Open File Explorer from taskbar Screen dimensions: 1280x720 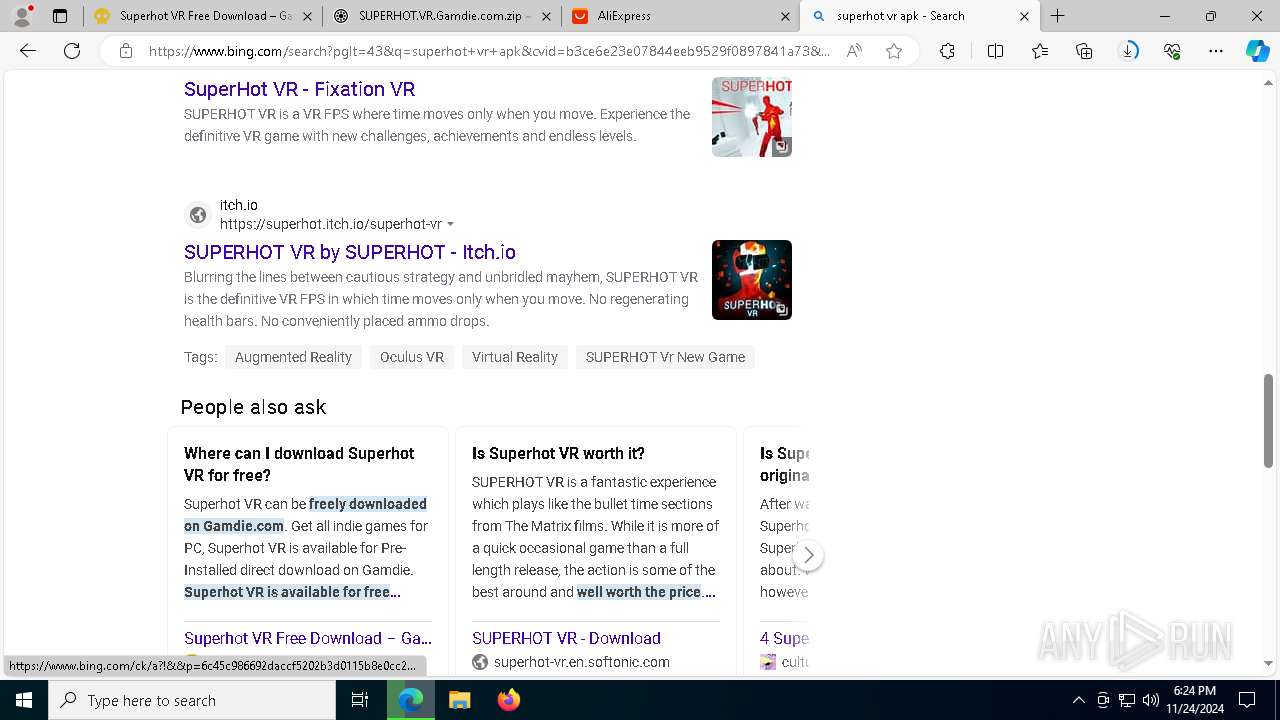click(x=459, y=700)
